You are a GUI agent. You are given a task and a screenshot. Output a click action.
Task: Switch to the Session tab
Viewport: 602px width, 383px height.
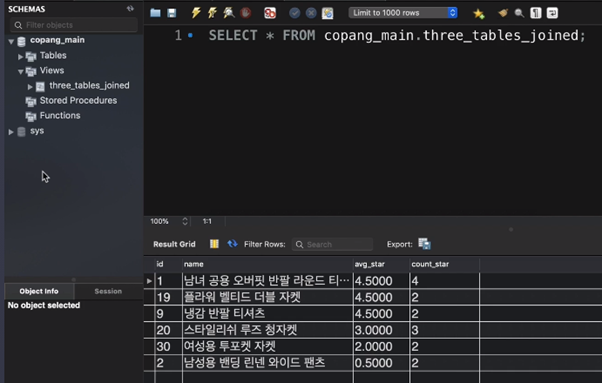[108, 291]
